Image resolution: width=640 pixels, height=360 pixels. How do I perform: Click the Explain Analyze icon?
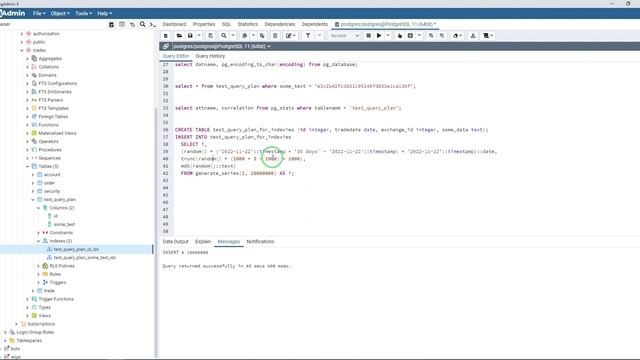[x=411, y=36]
